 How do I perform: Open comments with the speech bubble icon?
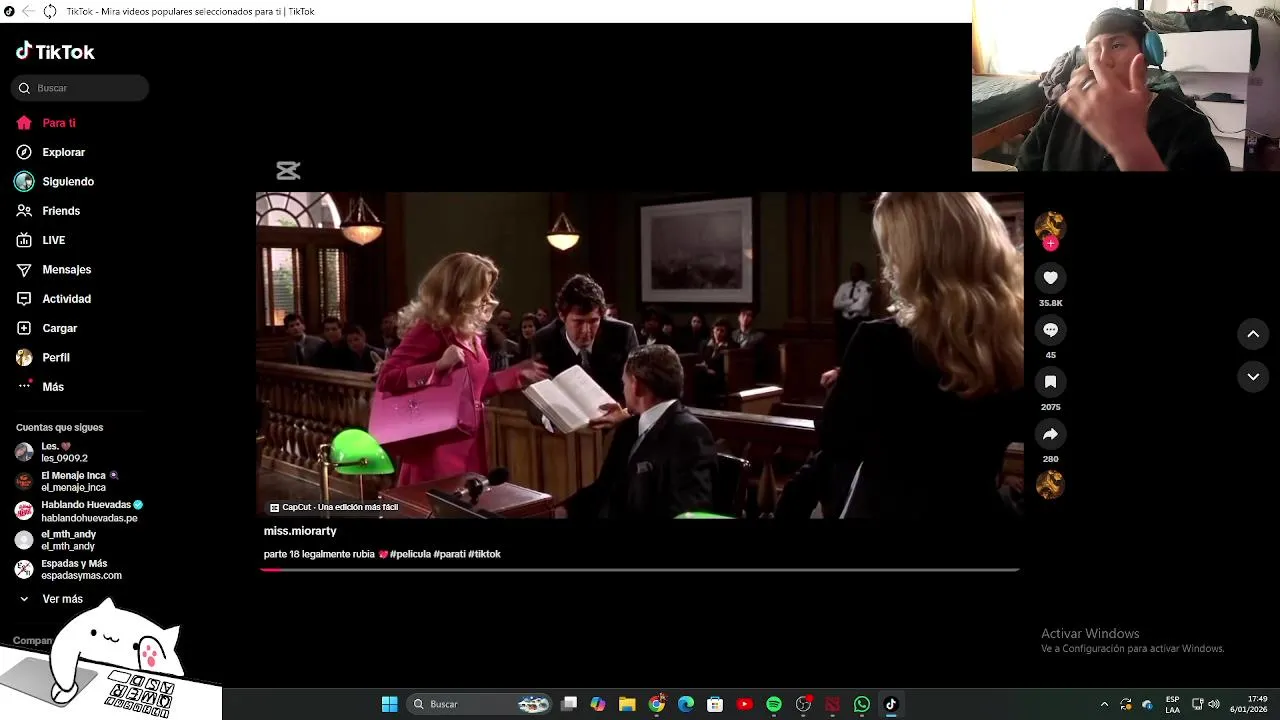pos(1050,330)
